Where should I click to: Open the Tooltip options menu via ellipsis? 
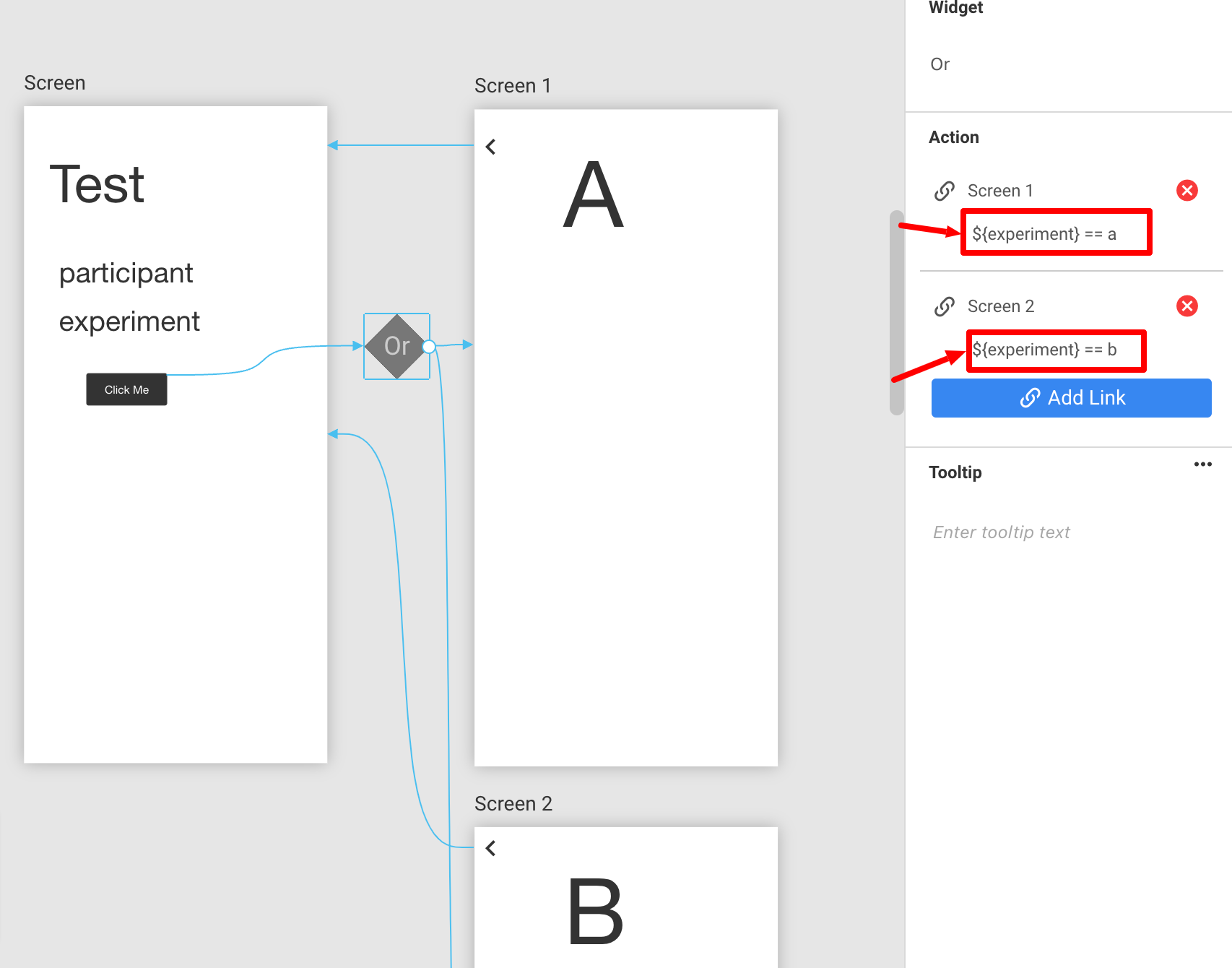click(x=1202, y=464)
